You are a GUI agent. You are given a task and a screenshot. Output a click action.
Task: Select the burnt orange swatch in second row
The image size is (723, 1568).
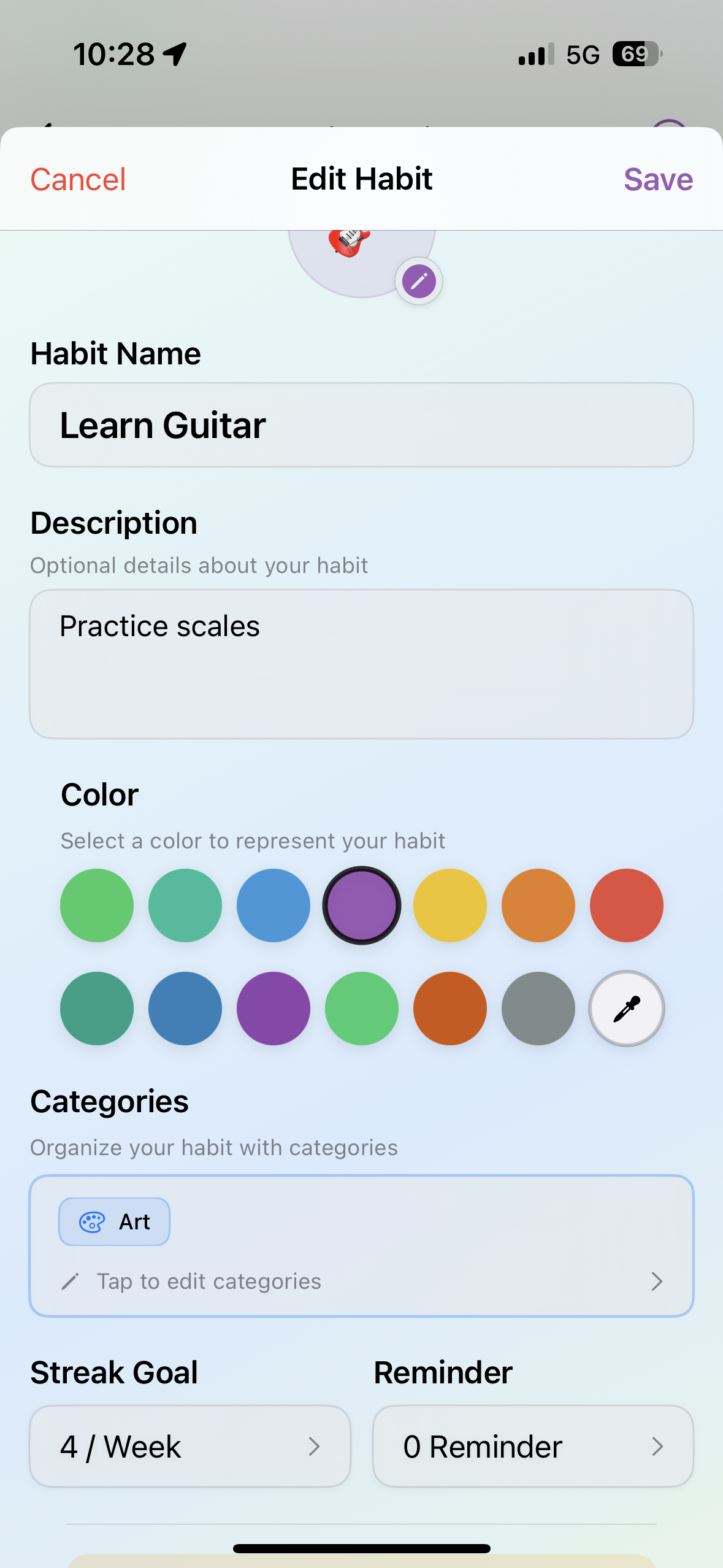pos(449,1009)
